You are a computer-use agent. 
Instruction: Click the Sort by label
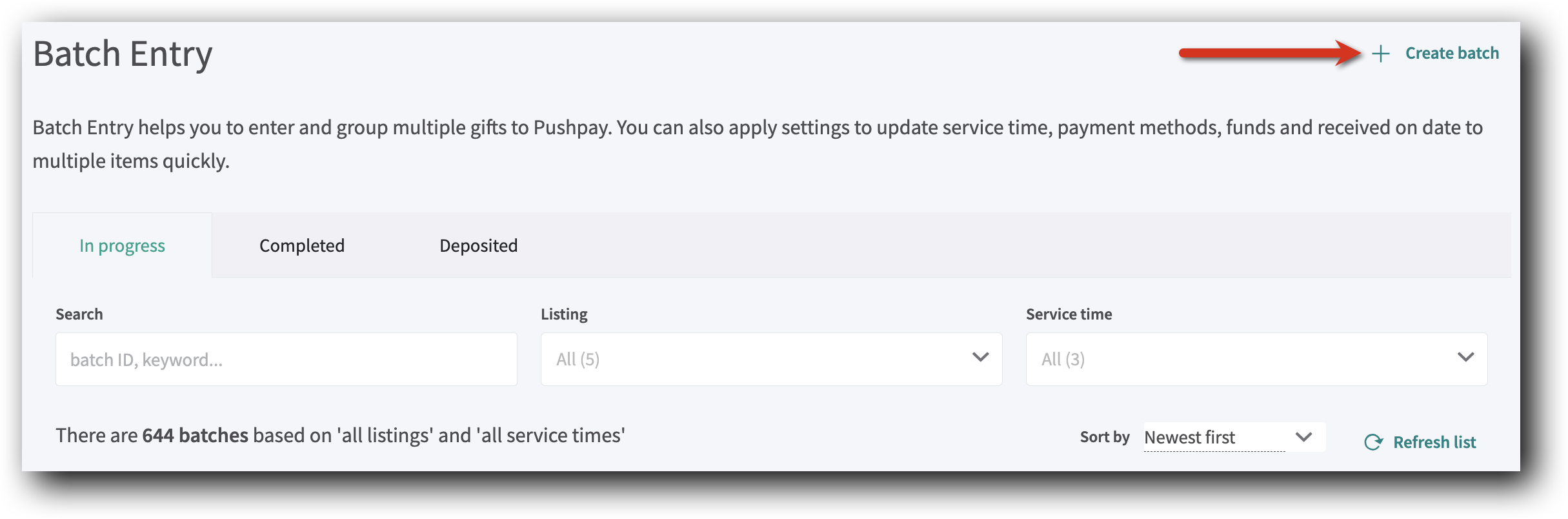[1105, 437]
